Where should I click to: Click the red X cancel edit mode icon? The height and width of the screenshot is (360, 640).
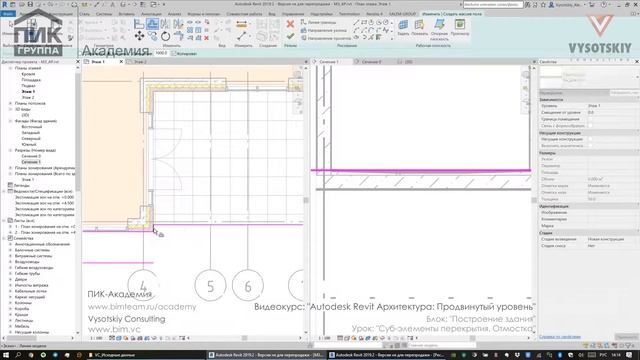tap(290, 24)
